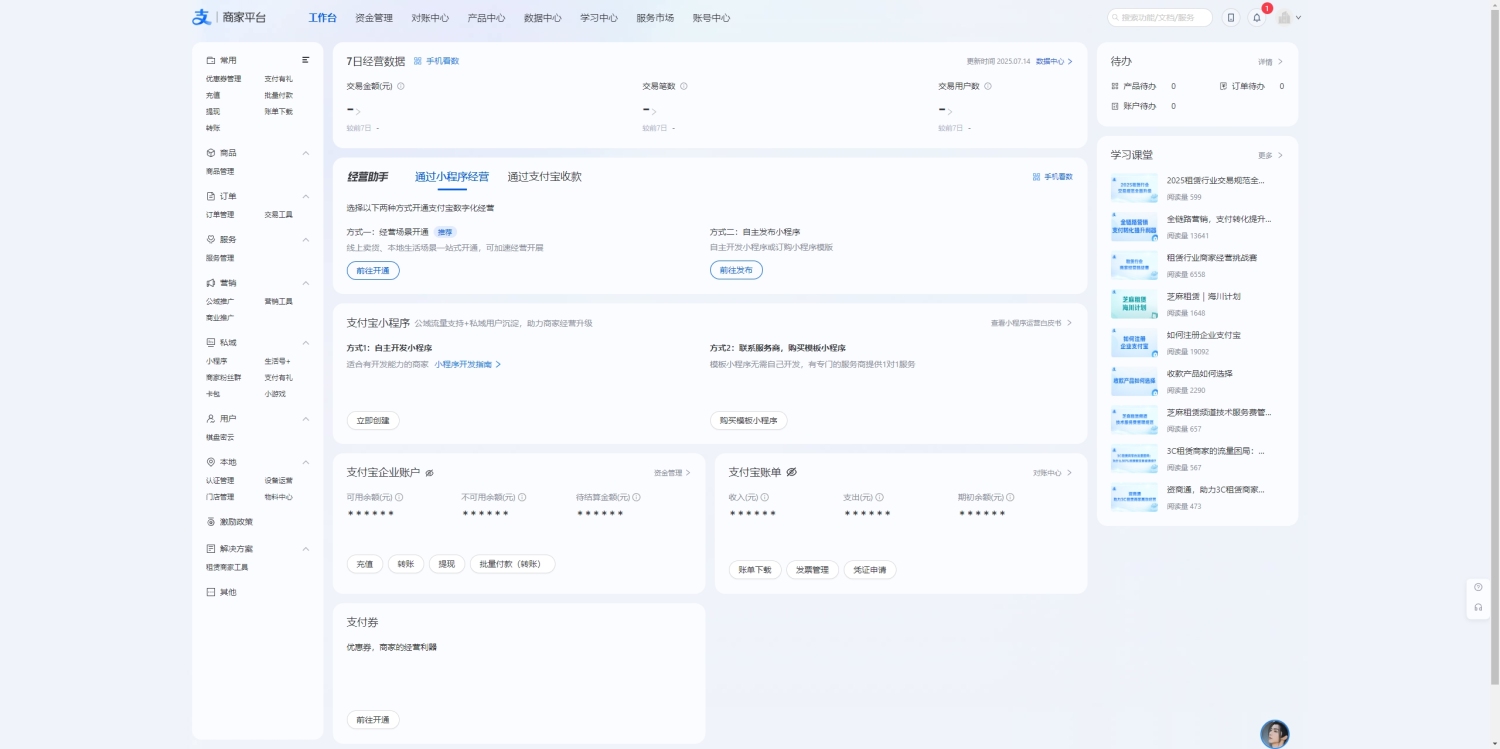
Task: Click the 提现 button in 支付宝企业账户
Action: 447,564
